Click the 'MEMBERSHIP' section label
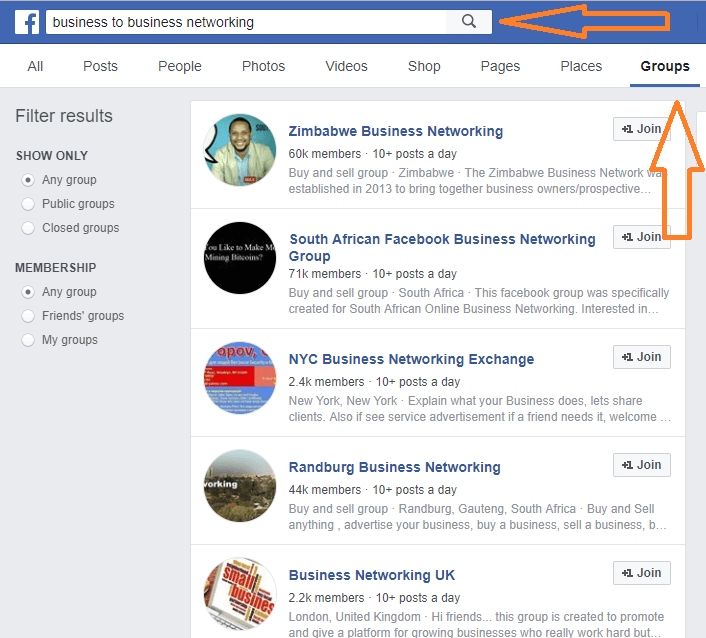 pos(56,268)
